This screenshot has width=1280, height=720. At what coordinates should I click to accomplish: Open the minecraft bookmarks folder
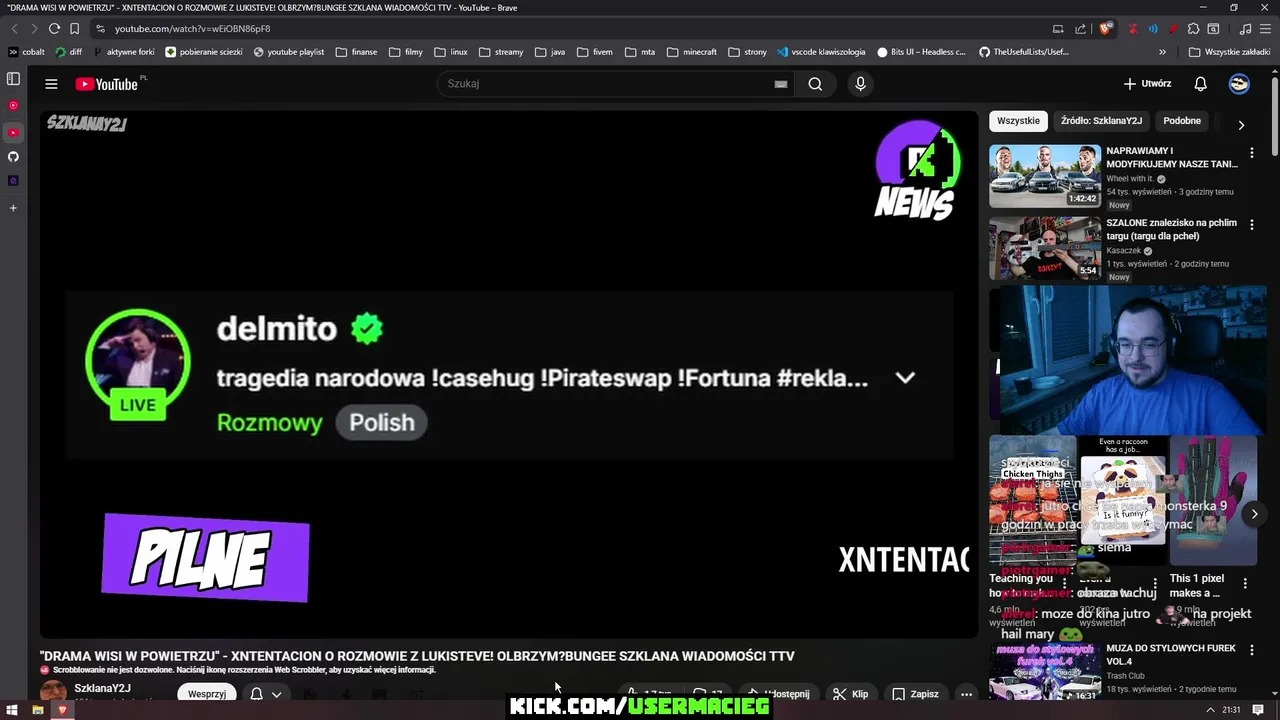tap(692, 52)
